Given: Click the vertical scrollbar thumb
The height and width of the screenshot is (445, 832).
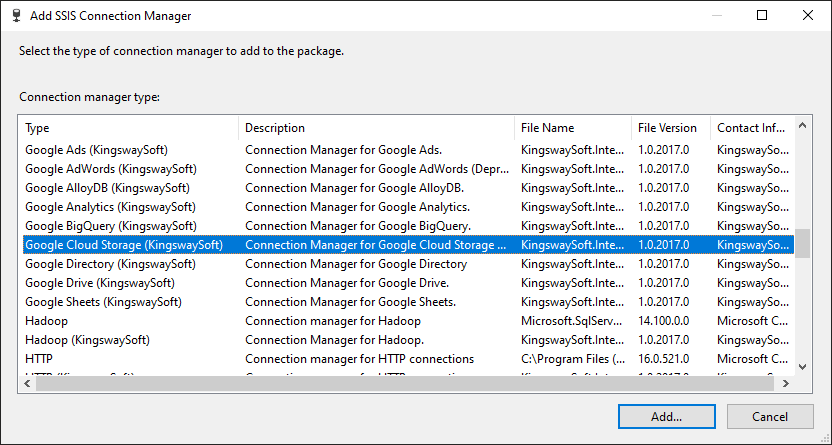Looking at the screenshot, I should coord(802,243).
